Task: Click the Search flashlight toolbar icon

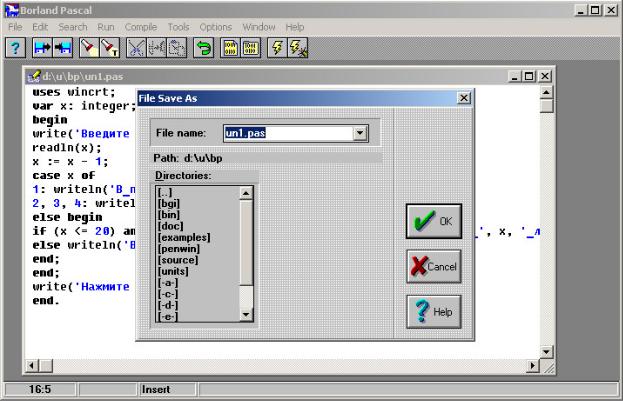Action: coord(89,48)
